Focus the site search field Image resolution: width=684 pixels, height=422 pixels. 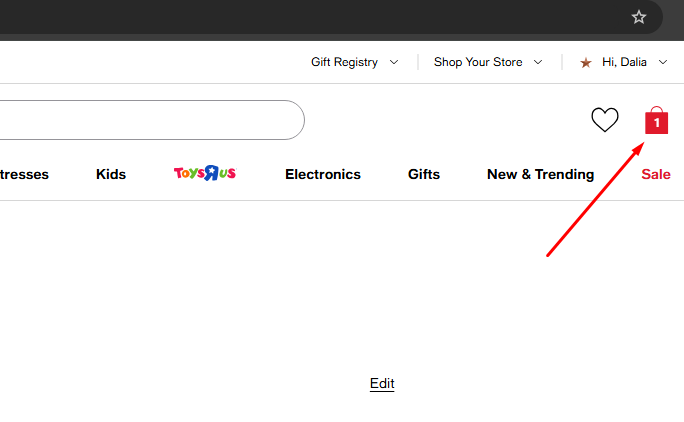150,120
